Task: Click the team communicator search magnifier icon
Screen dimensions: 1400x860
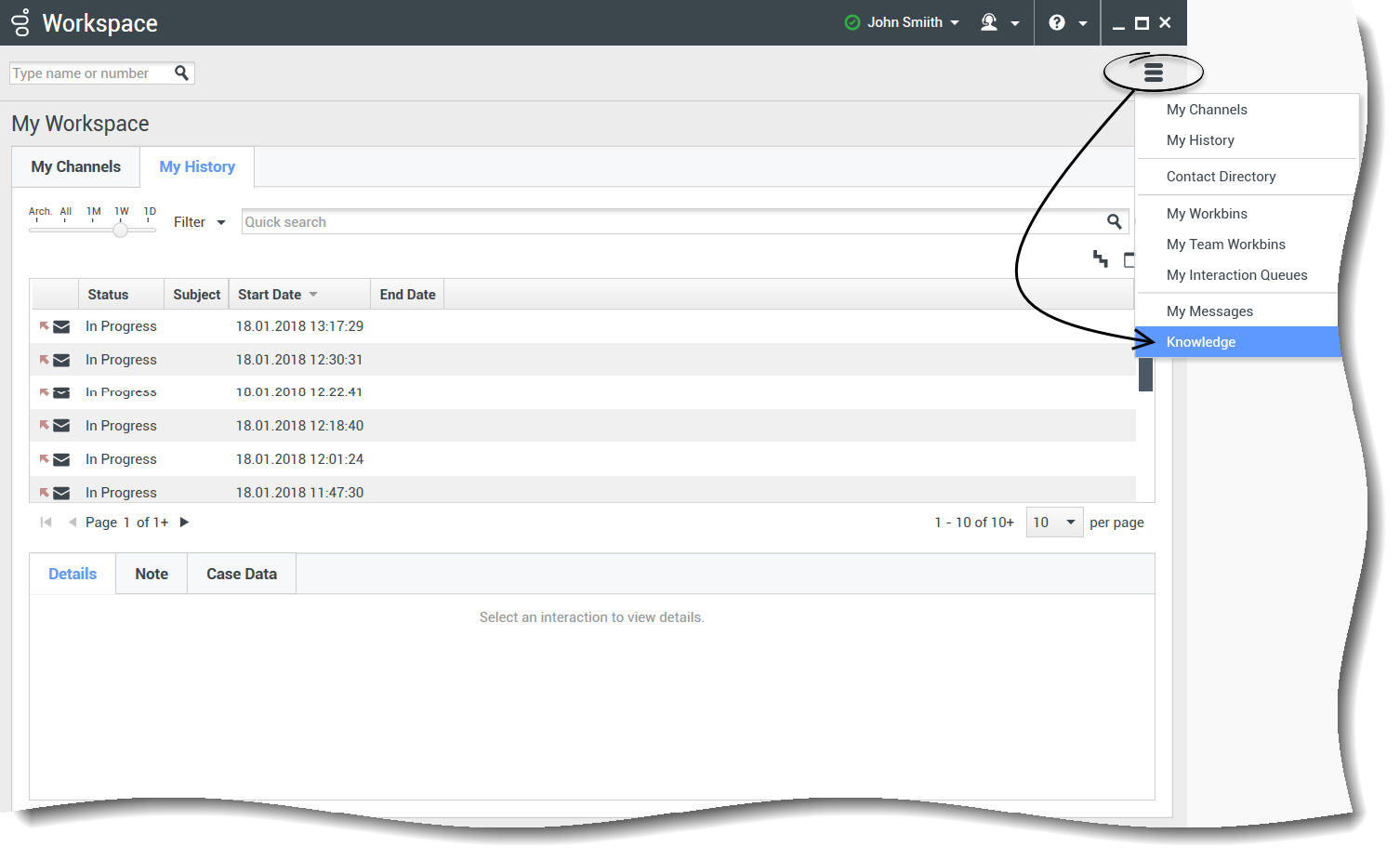Action: coord(181,73)
